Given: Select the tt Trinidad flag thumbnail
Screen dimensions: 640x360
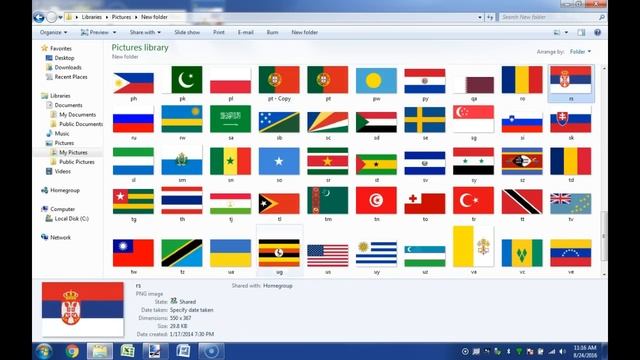Looking at the screenshot, I should point(522,202).
